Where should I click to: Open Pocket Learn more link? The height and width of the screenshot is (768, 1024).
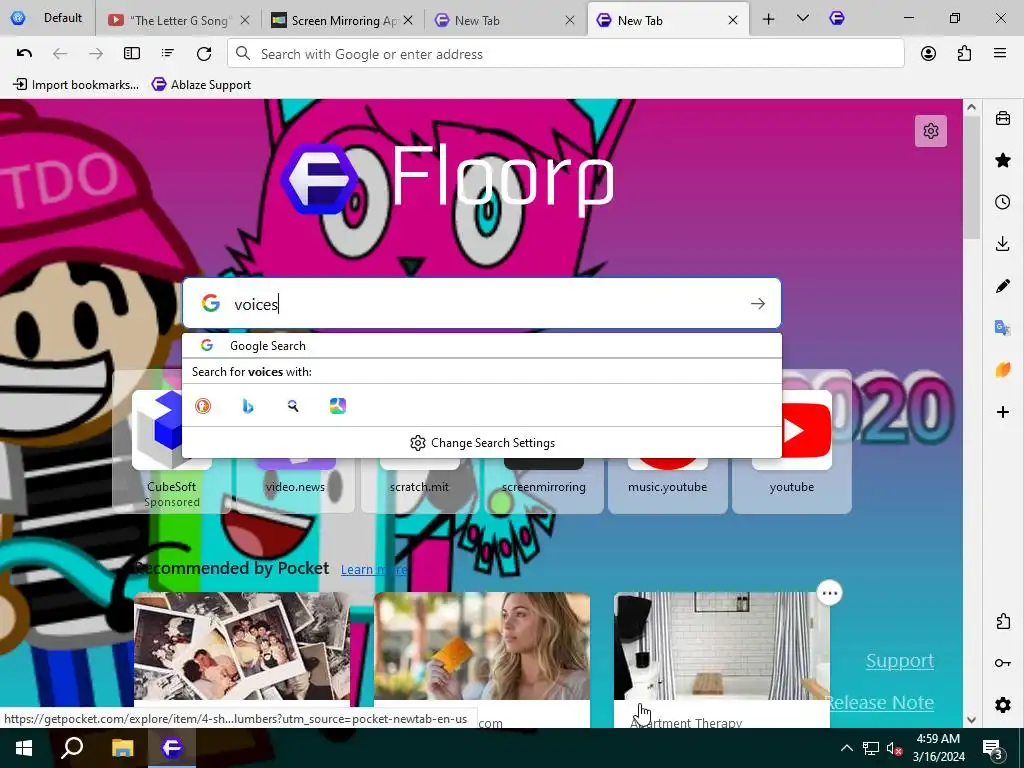tap(374, 569)
